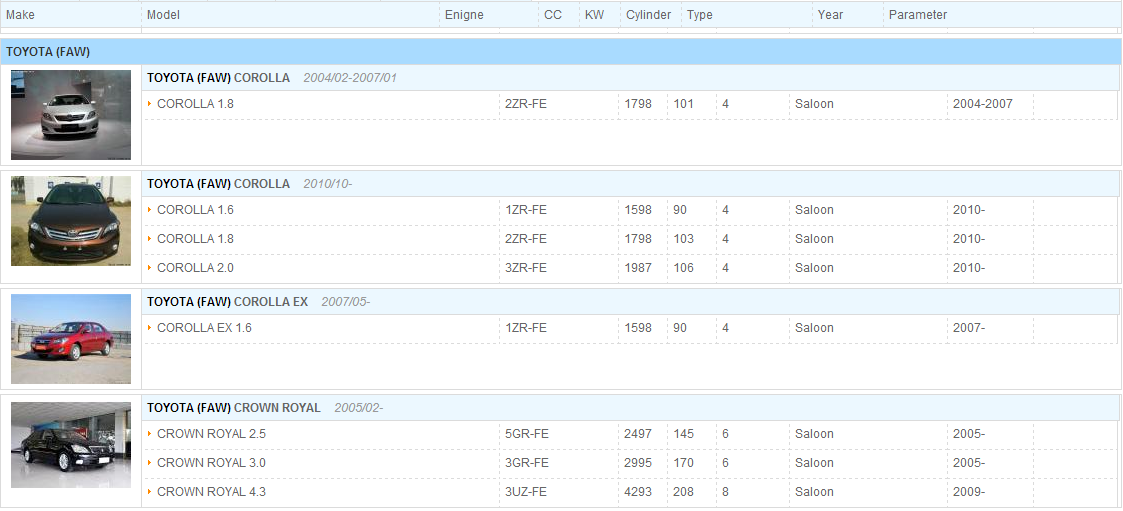Click the Make column header

click(x=20, y=14)
